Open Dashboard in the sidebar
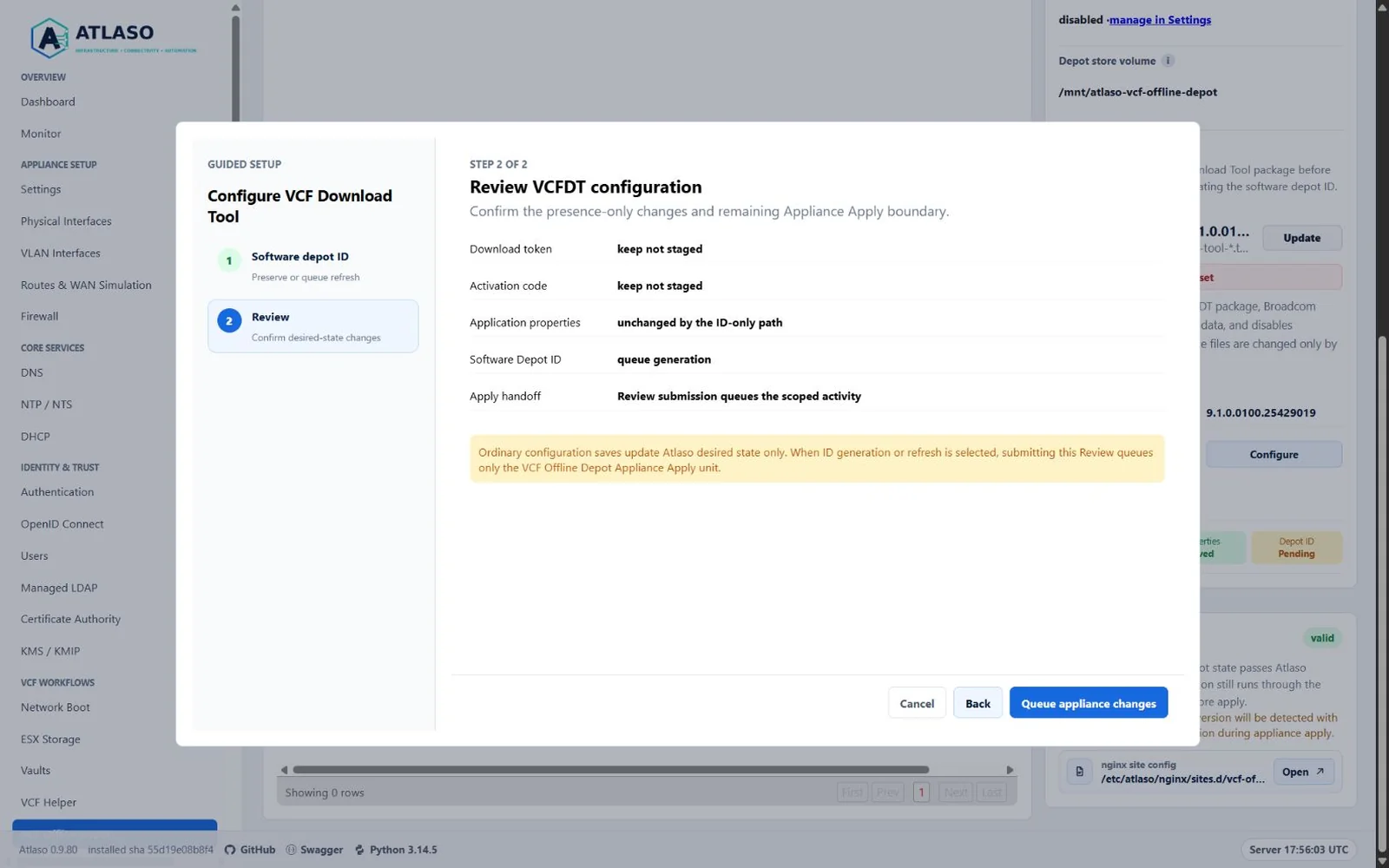The image size is (1389, 868). tap(48, 102)
